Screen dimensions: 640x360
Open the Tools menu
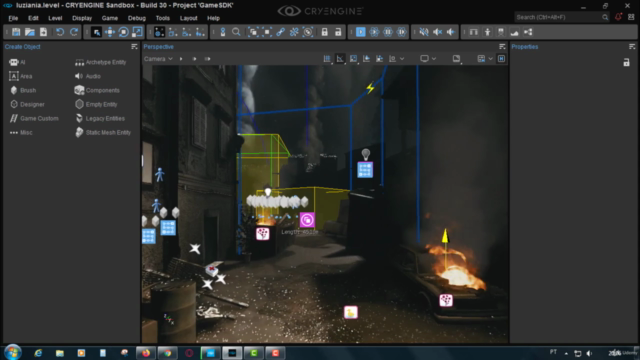click(162, 18)
